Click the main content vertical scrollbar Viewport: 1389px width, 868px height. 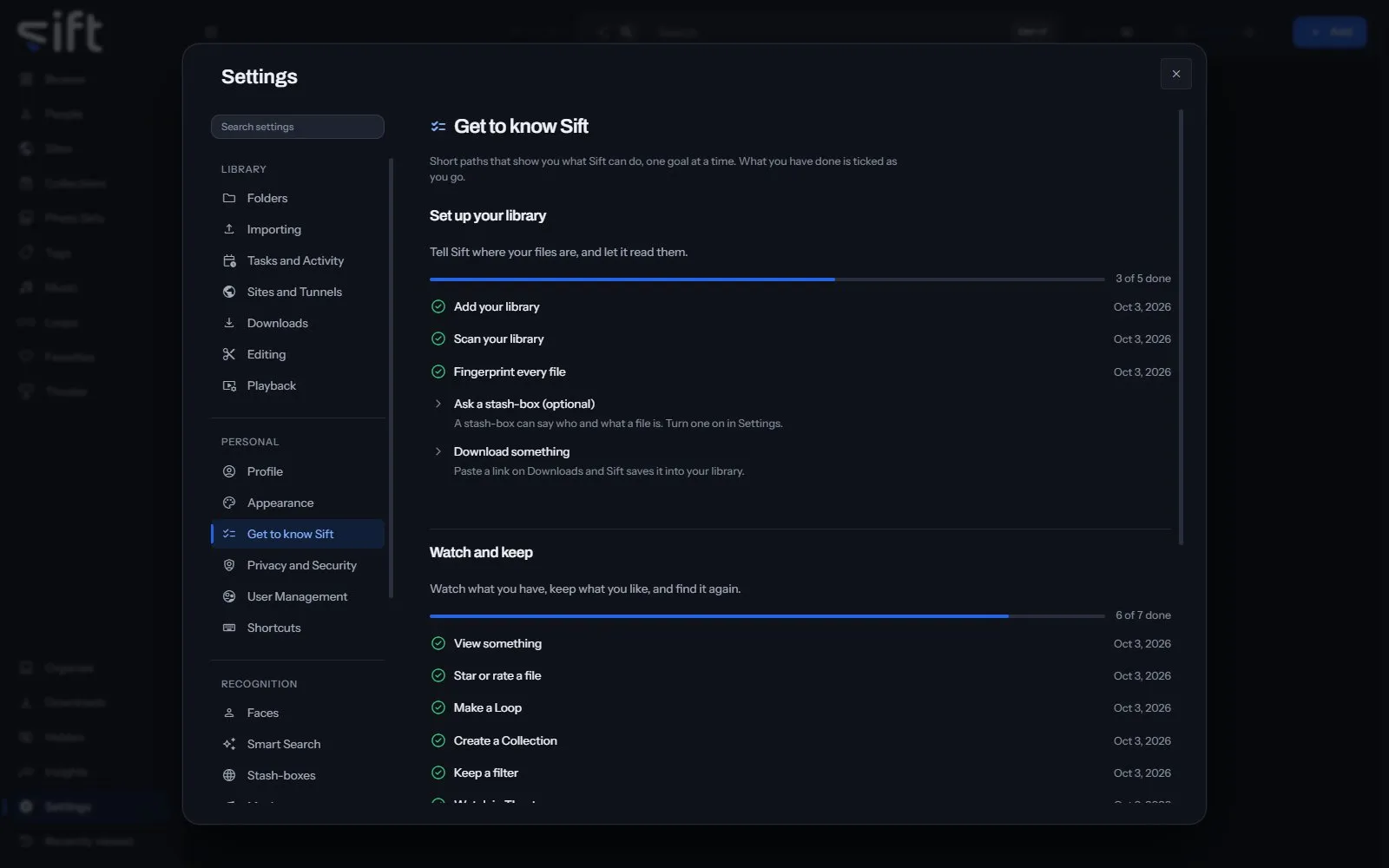click(x=1181, y=327)
